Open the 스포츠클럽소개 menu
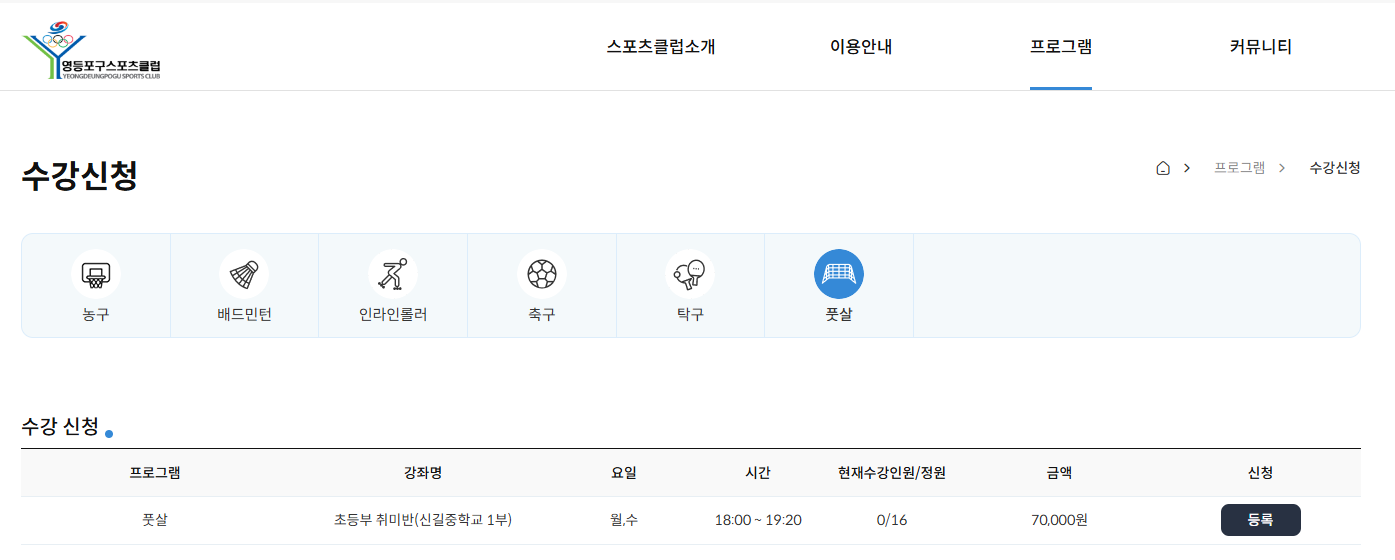1395x560 pixels. click(661, 47)
